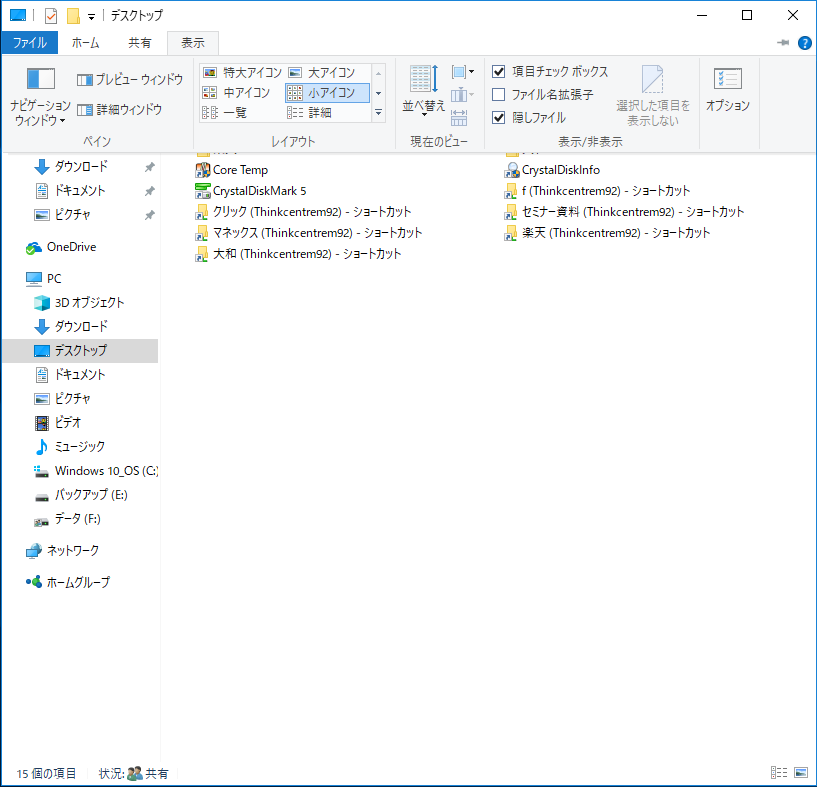Toggle the Details window pane
The height and width of the screenshot is (787, 817).
click(x=119, y=109)
